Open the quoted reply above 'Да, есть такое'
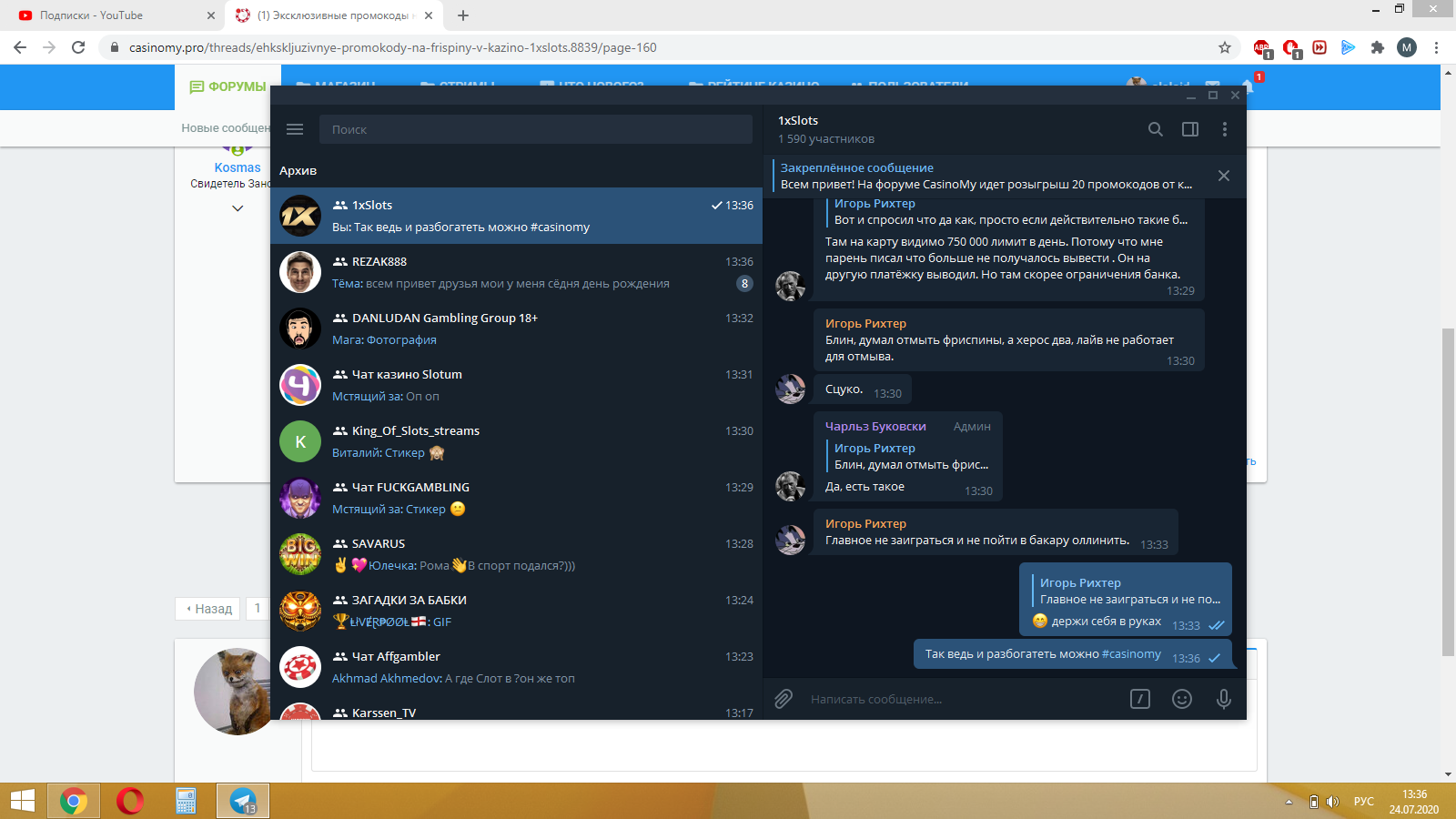Viewport: 1456px width, 819px height. (x=909, y=456)
